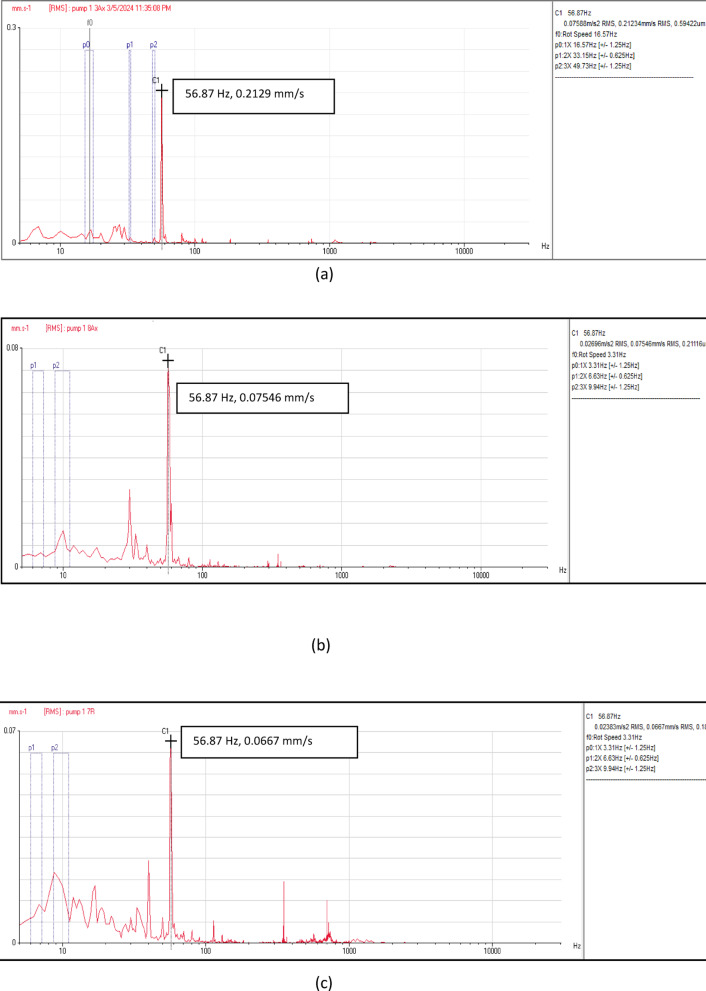Click the 'p1:2X 33.15Hz [+/- 0.625Hz]' entry
This screenshot has height=991, width=706.
tap(595, 56)
